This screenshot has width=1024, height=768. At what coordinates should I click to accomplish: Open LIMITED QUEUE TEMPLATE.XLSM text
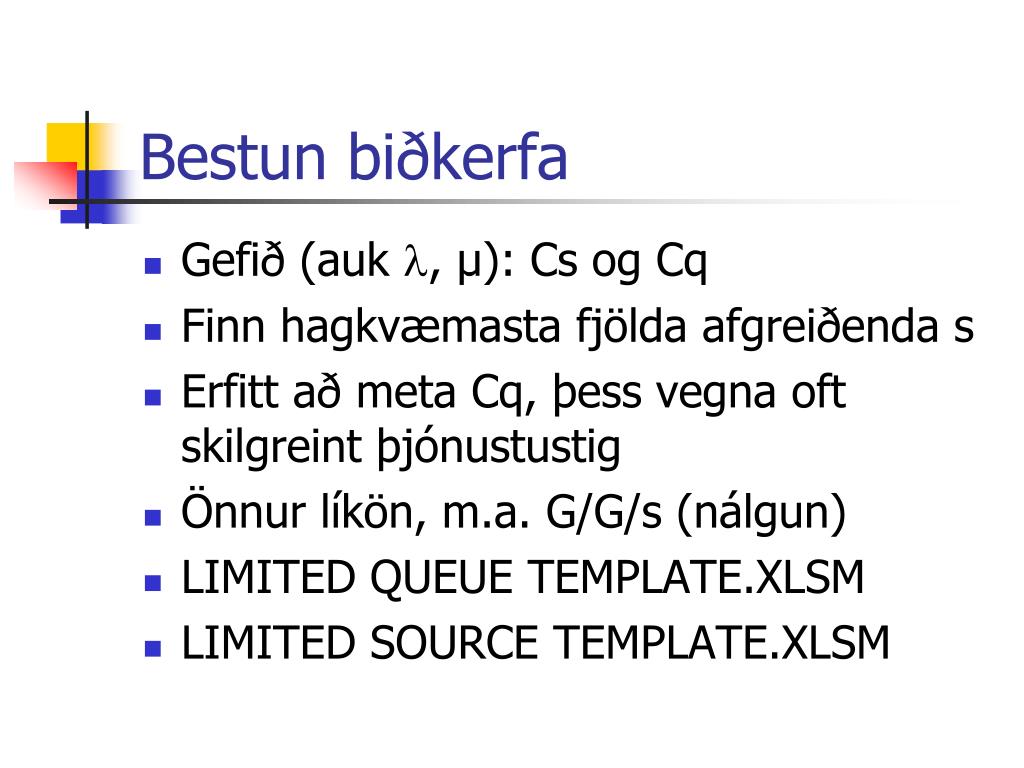(x=522, y=579)
